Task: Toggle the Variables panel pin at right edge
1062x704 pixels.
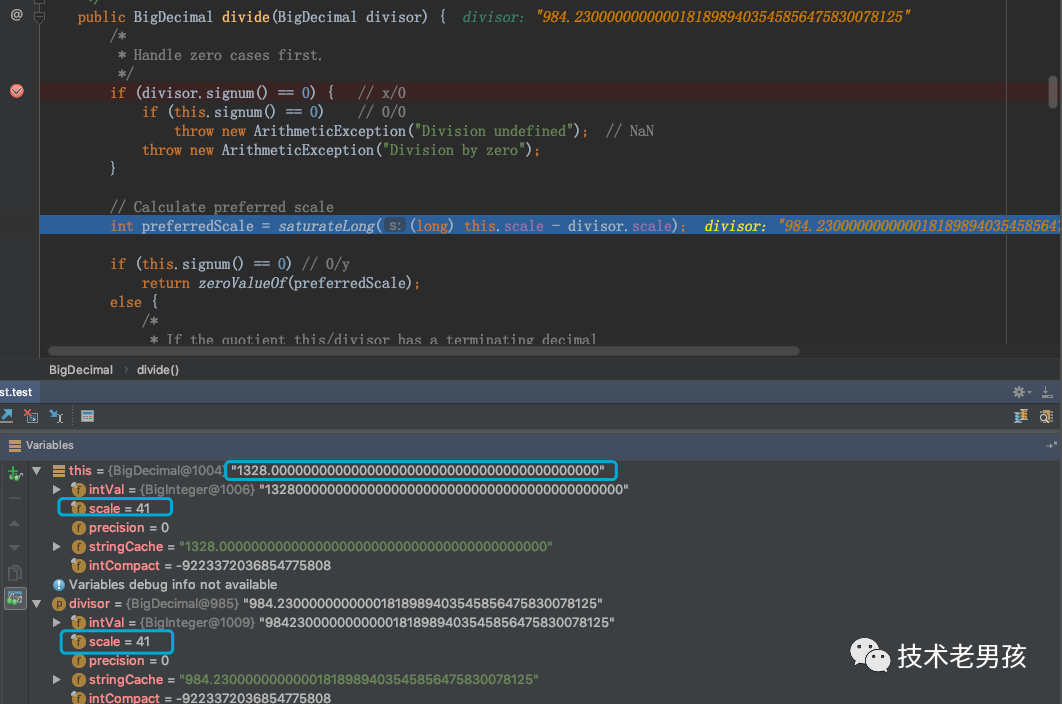Action: 1051,445
